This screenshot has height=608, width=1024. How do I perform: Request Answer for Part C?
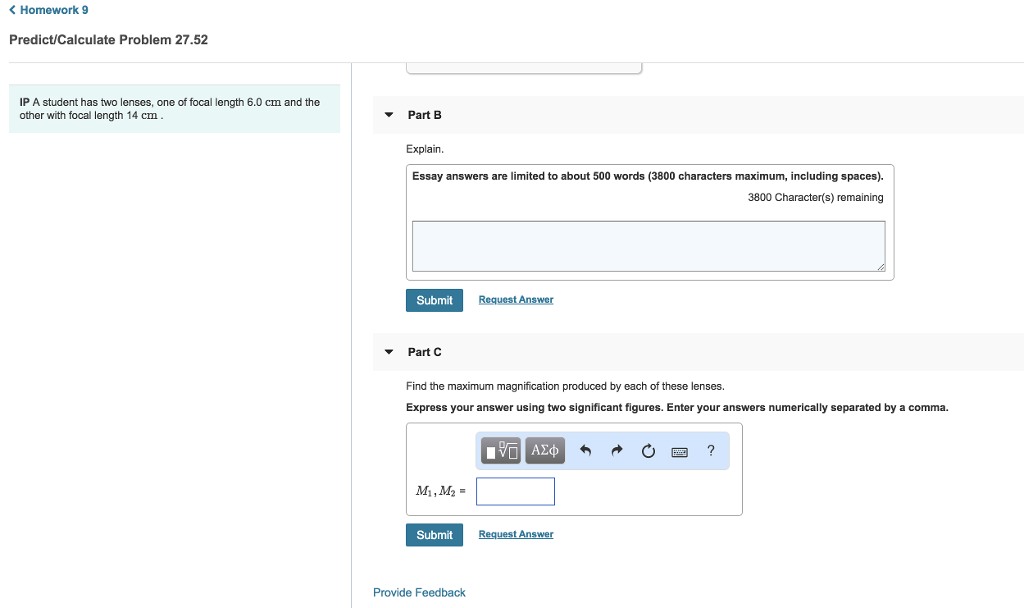(515, 533)
